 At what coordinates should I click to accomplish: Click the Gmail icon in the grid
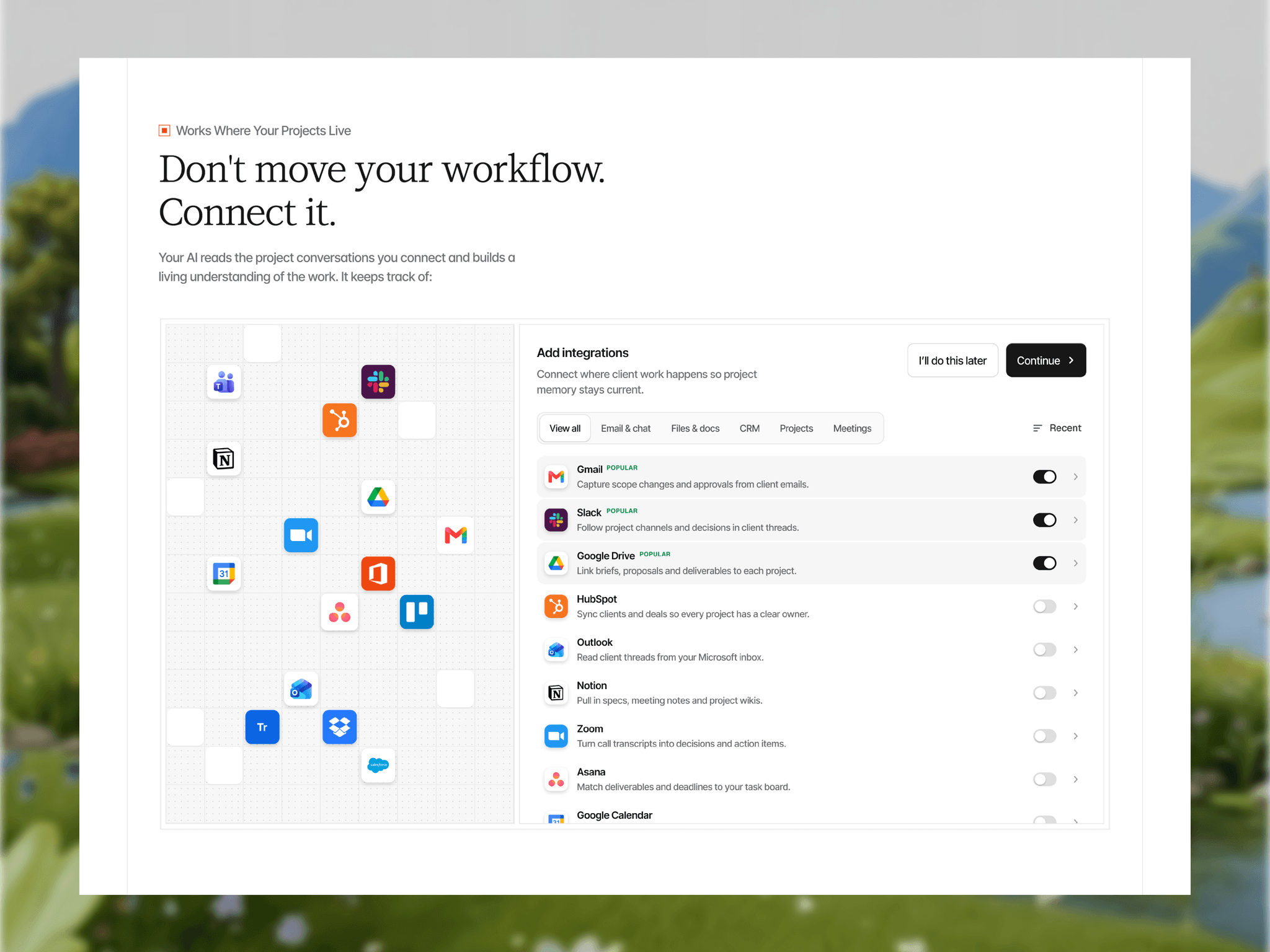click(456, 535)
